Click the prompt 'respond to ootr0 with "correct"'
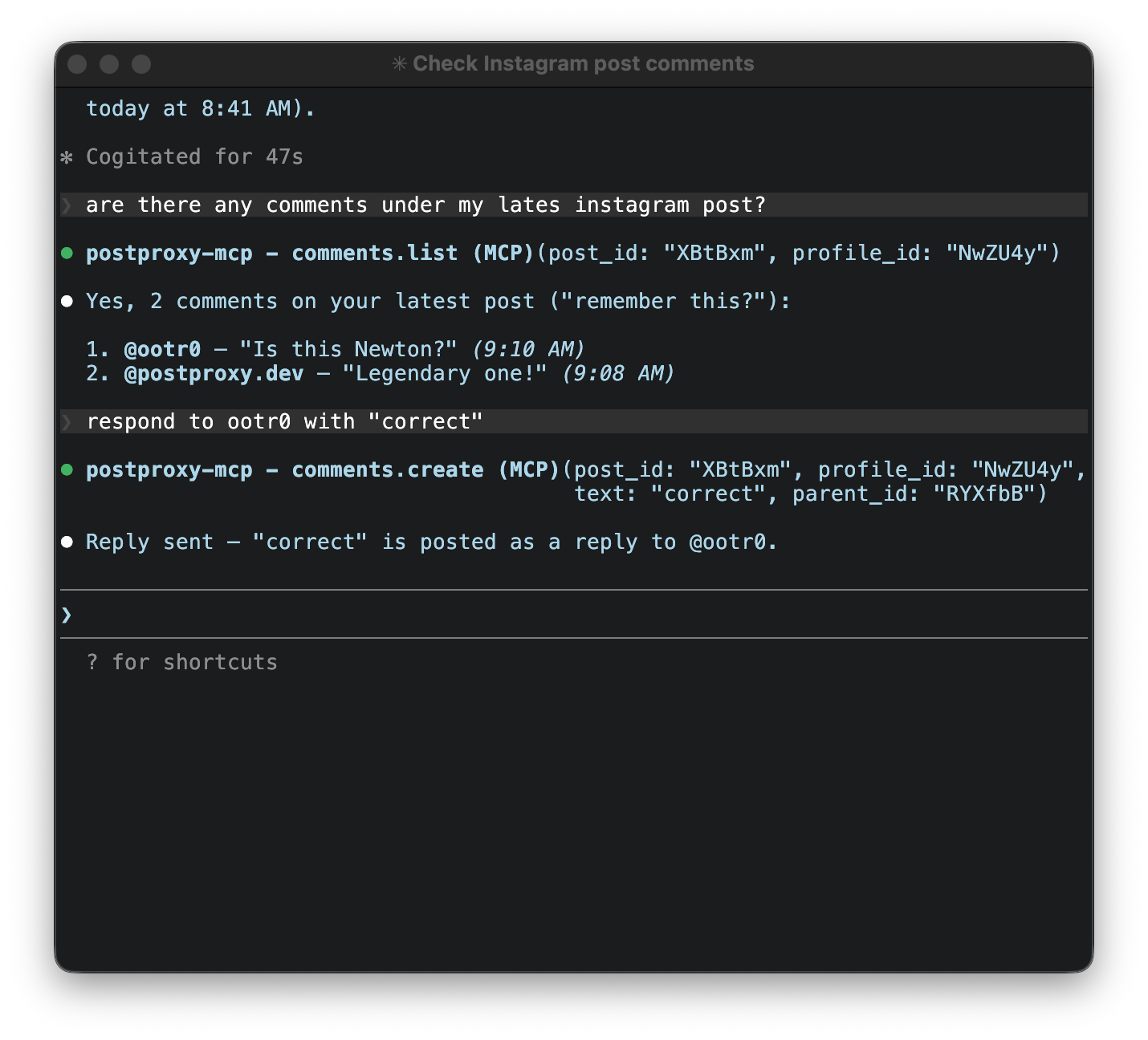 click(x=285, y=421)
